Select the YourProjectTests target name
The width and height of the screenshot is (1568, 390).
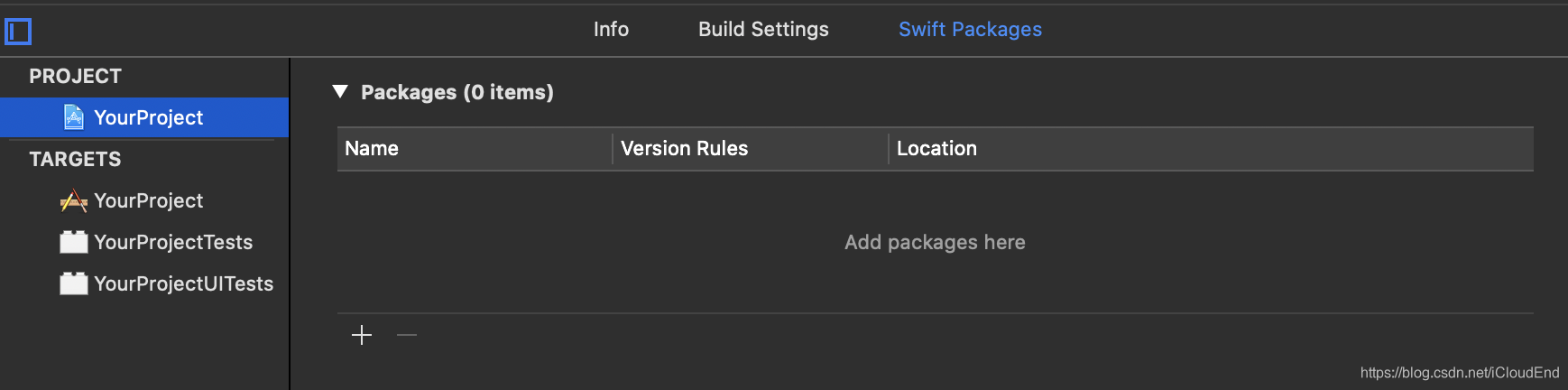pyautogui.click(x=173, y=242)
